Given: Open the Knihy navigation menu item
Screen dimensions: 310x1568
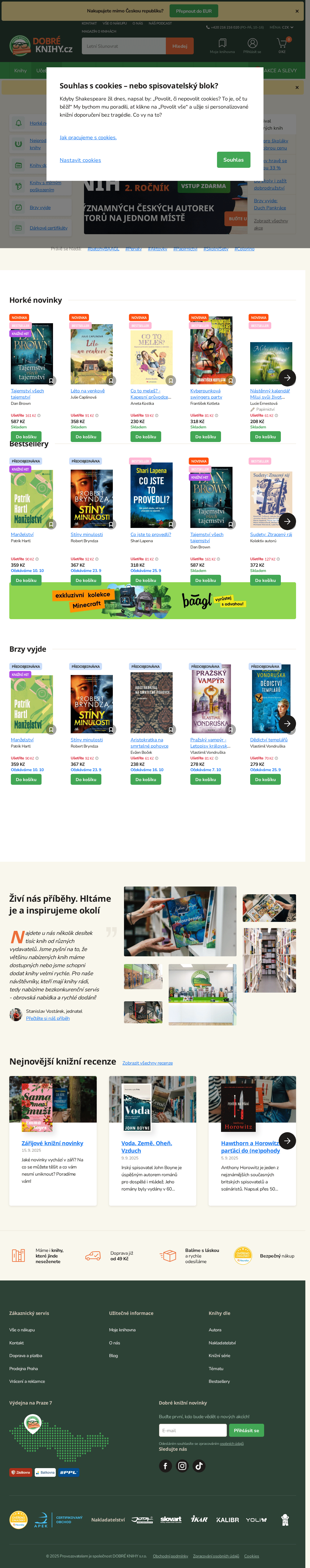Looking at the screenshot, I should point(21,71).
